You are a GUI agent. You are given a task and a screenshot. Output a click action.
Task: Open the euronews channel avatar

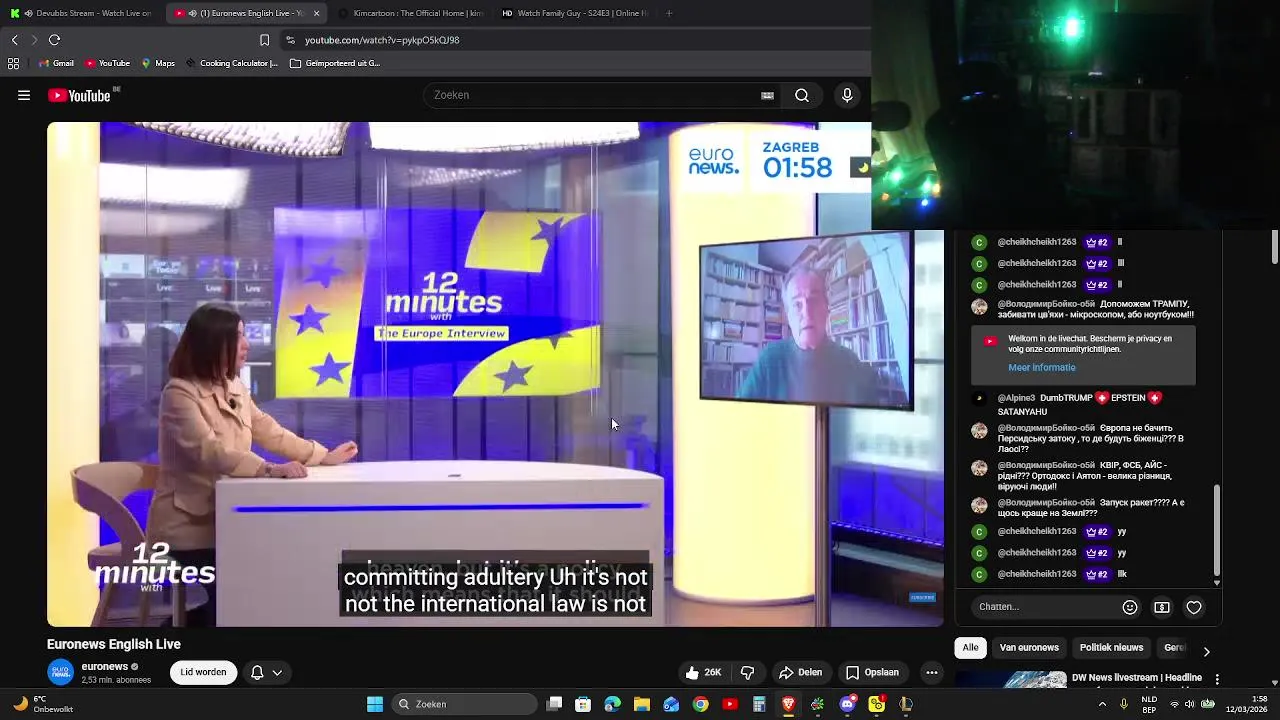[61, 672]
